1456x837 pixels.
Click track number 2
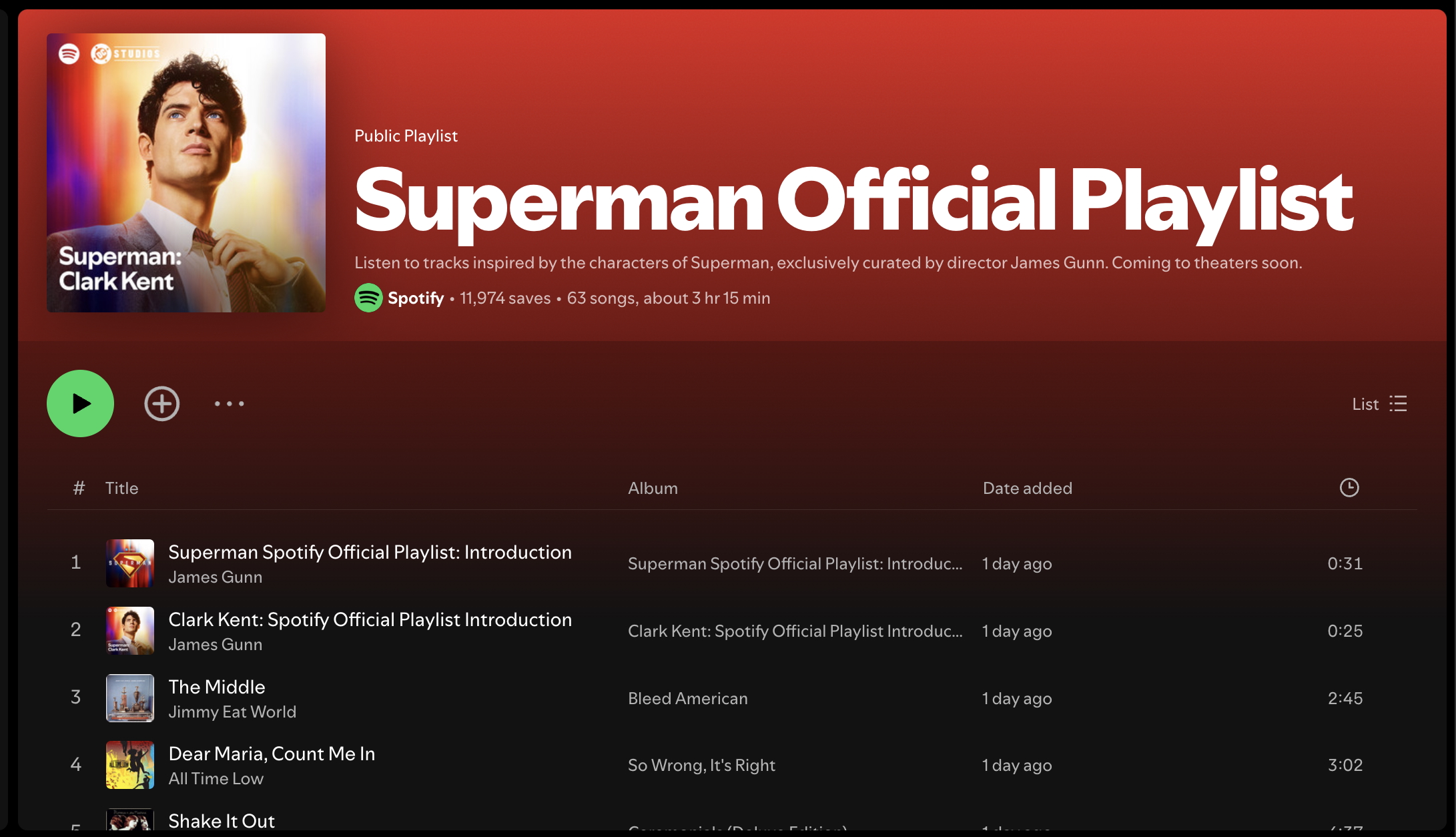coord(76,629)
